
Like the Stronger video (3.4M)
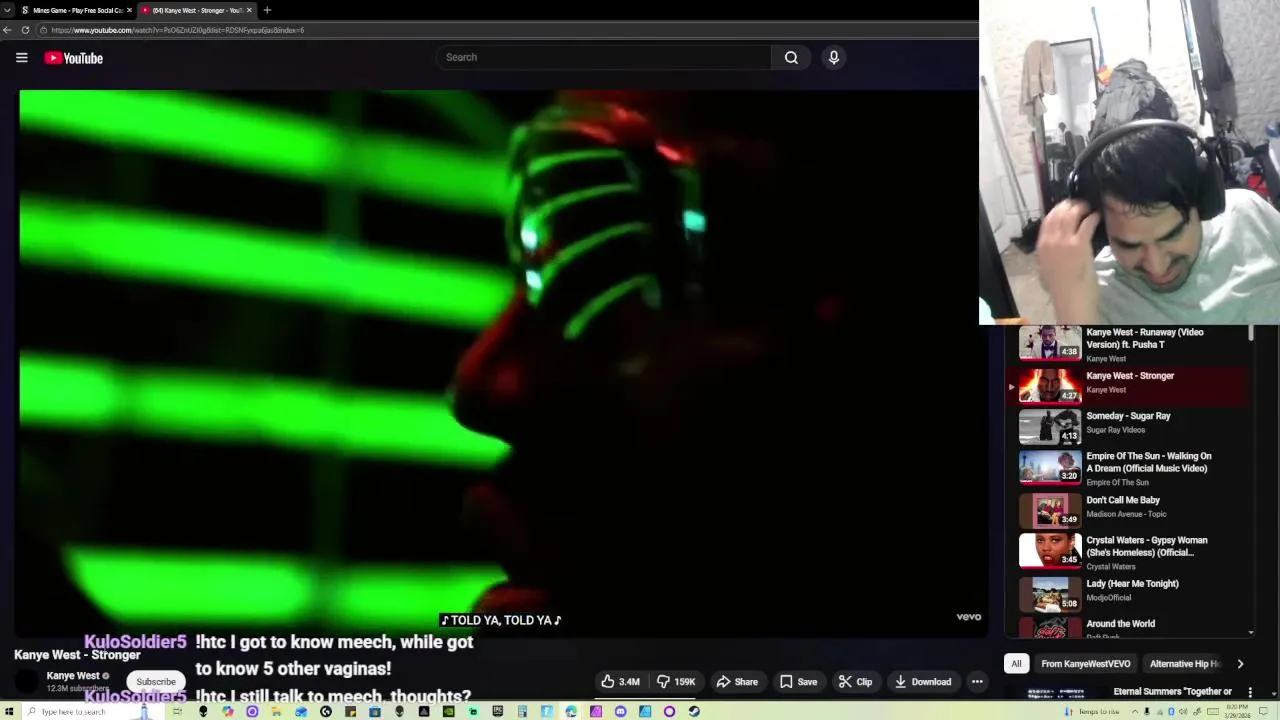(x=620, y=682)
